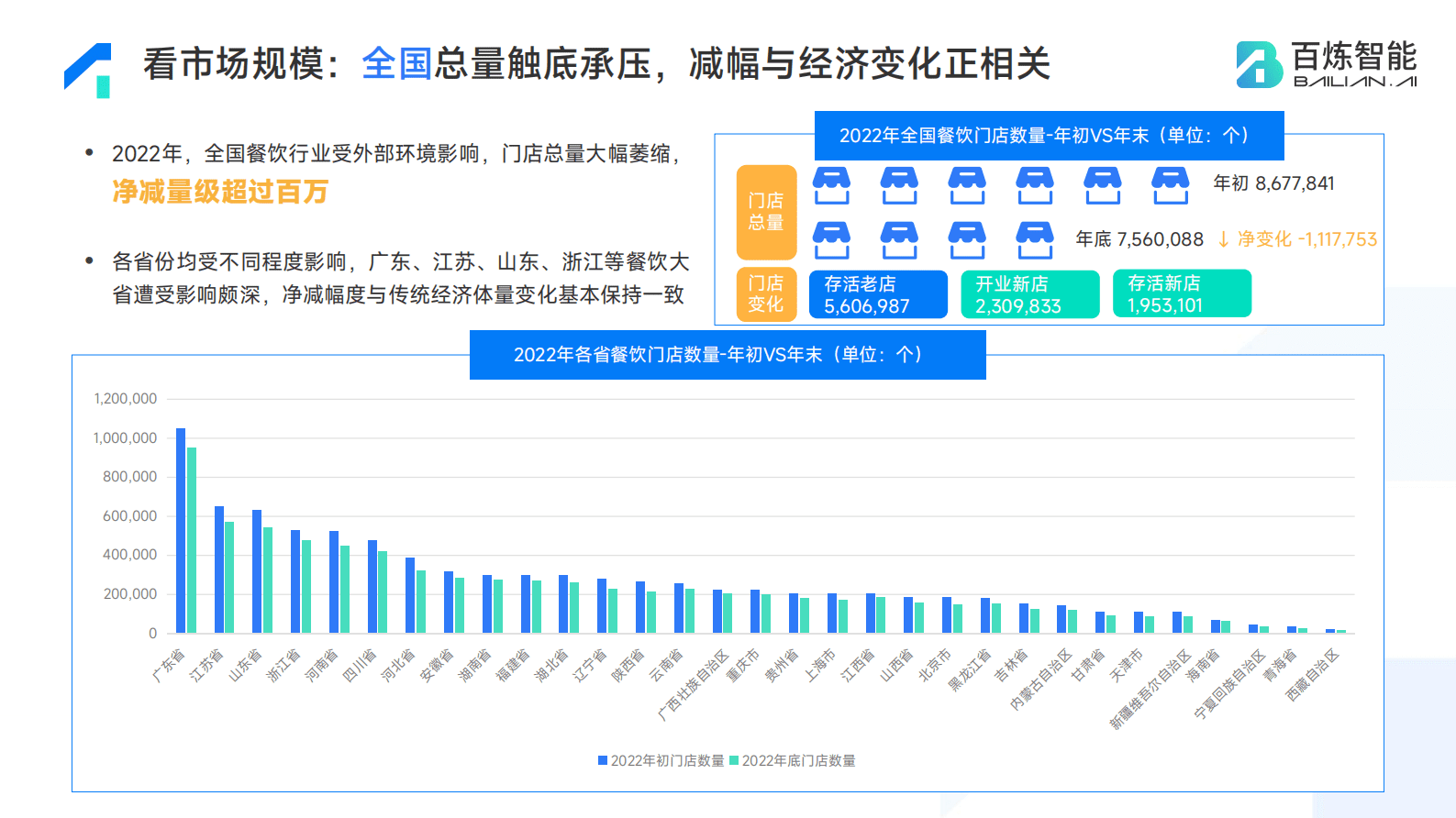Click the provincial chart title banner

pyautogui.click(x=728, y=355)
